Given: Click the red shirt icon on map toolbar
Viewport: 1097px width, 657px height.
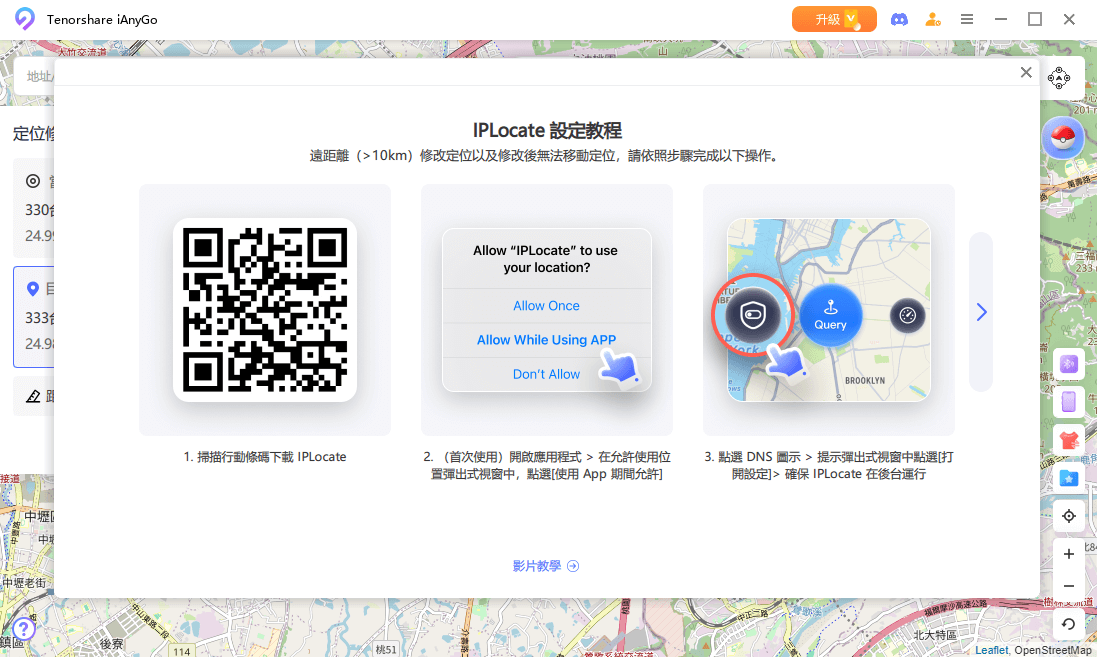Looking at the screenshot, I should pyautogui.click(x=1068, y=440).
